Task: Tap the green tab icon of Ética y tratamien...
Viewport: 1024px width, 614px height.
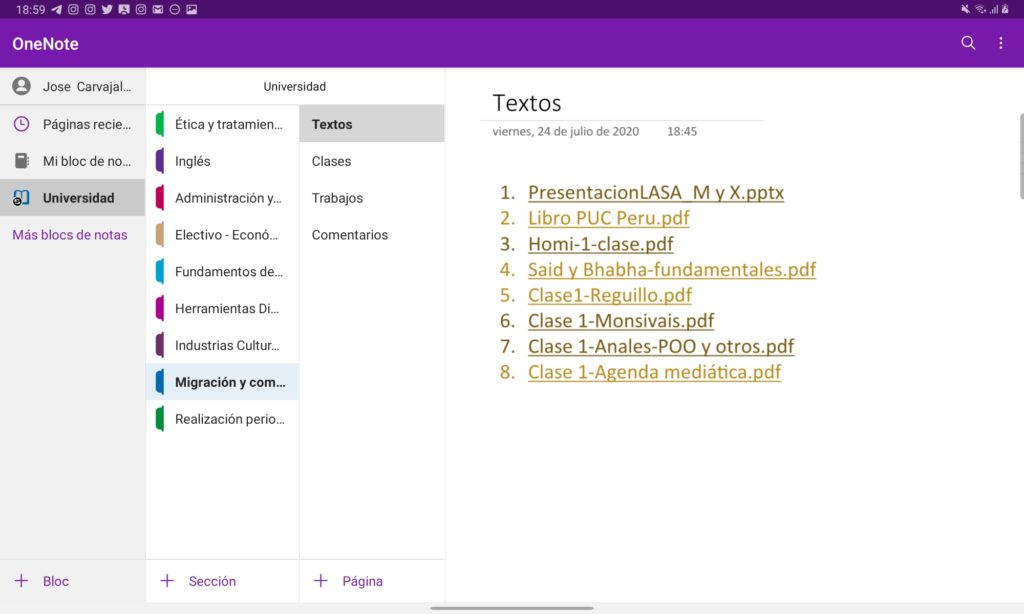Action: pos(160,124)
